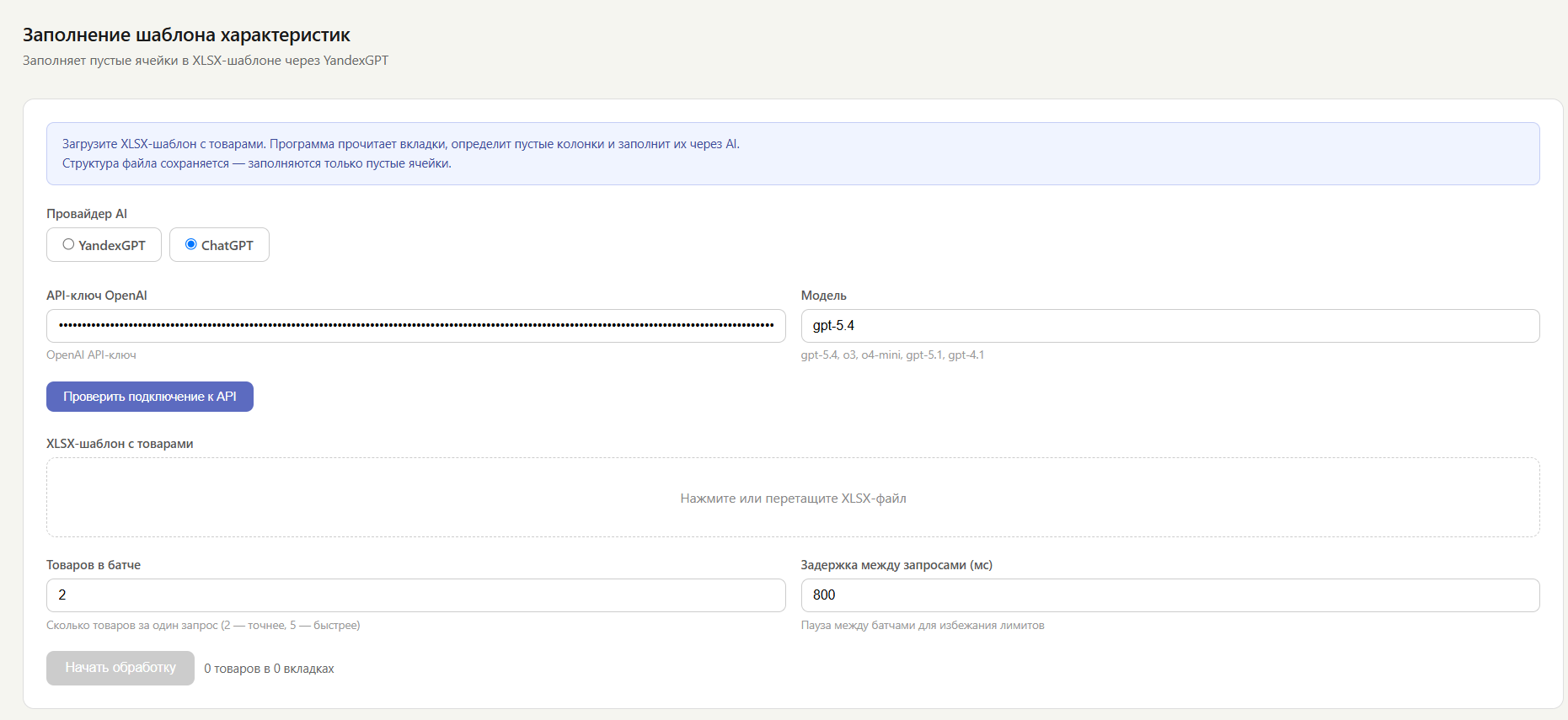
Task: Click the hint OpenAI API-ключ below field
Action: coord(91,355)
